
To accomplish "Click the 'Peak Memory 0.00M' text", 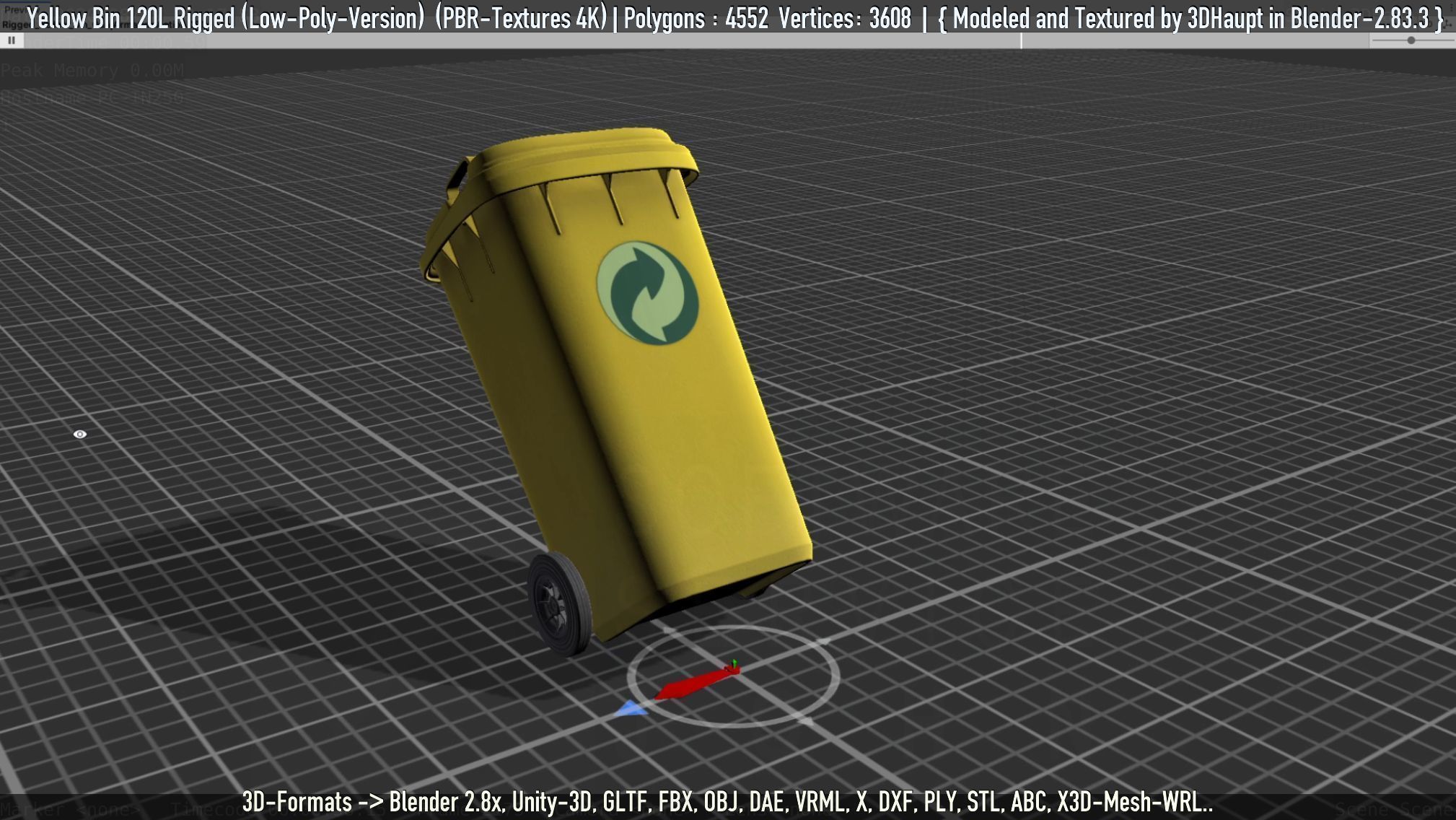I will [x=92, y=70].
